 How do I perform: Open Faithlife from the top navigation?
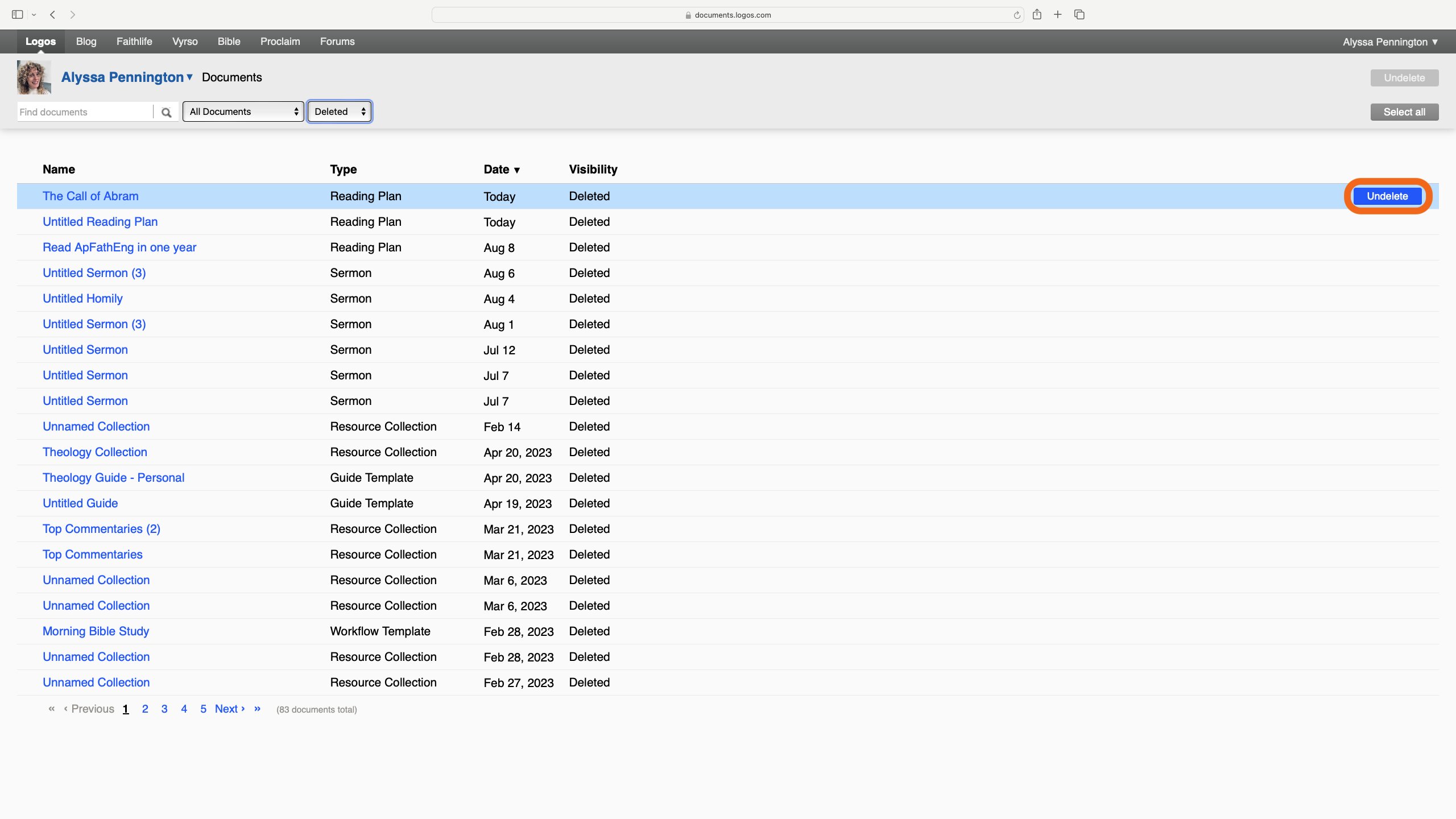(x=134, y=42)
